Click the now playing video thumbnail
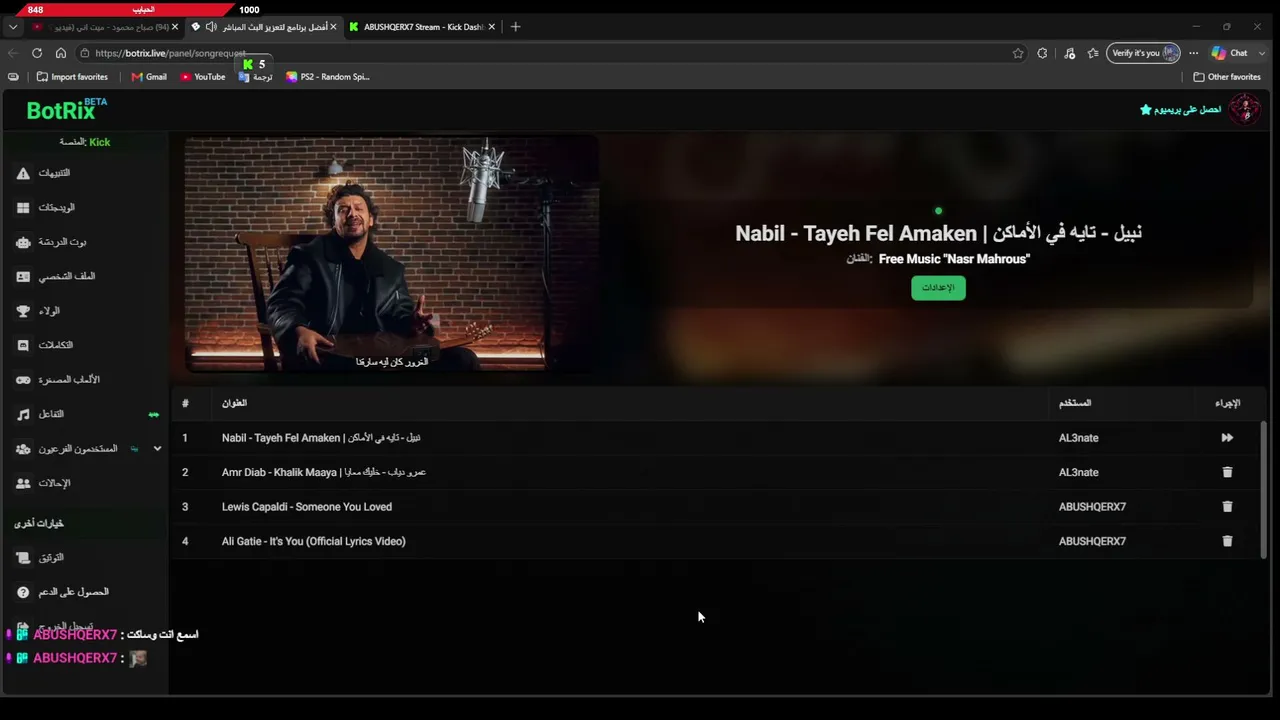1280x720 pixels. click(391, 254)
